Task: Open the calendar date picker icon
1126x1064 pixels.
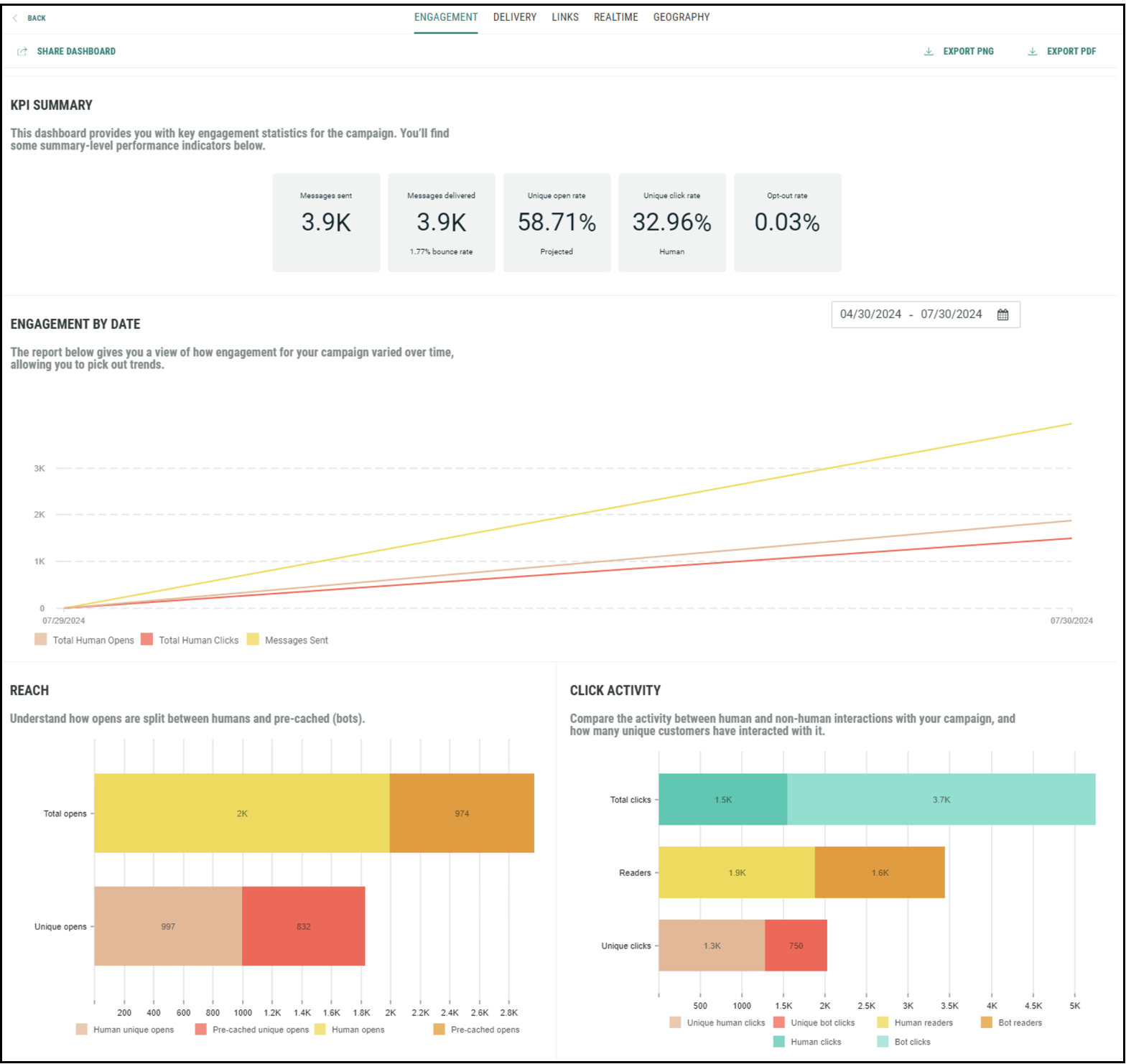Action: tap(1002, 314)
